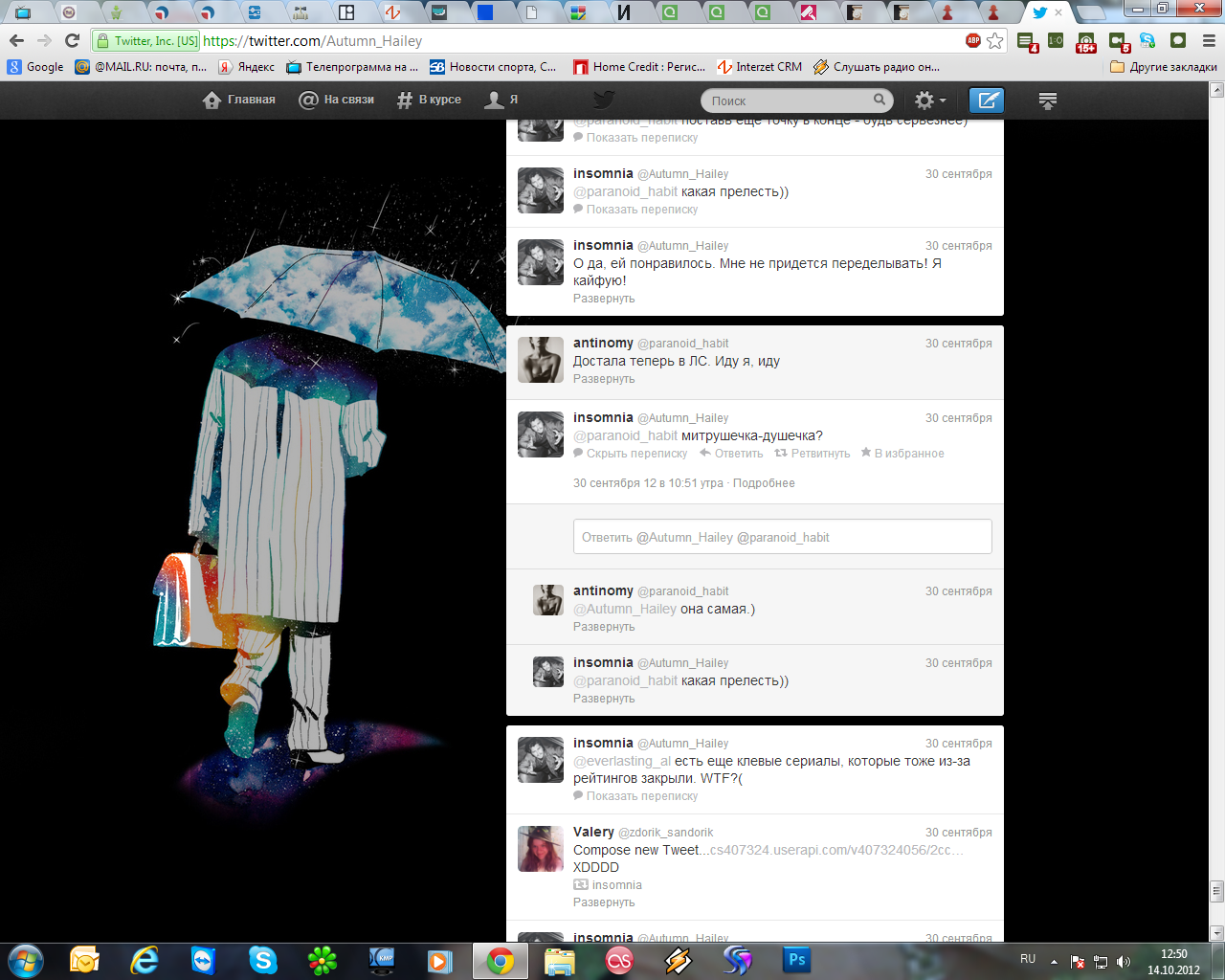The image size is (1225, 980).
Task: Open the Яндекс bookmark
Action: (x=246, y=67)
